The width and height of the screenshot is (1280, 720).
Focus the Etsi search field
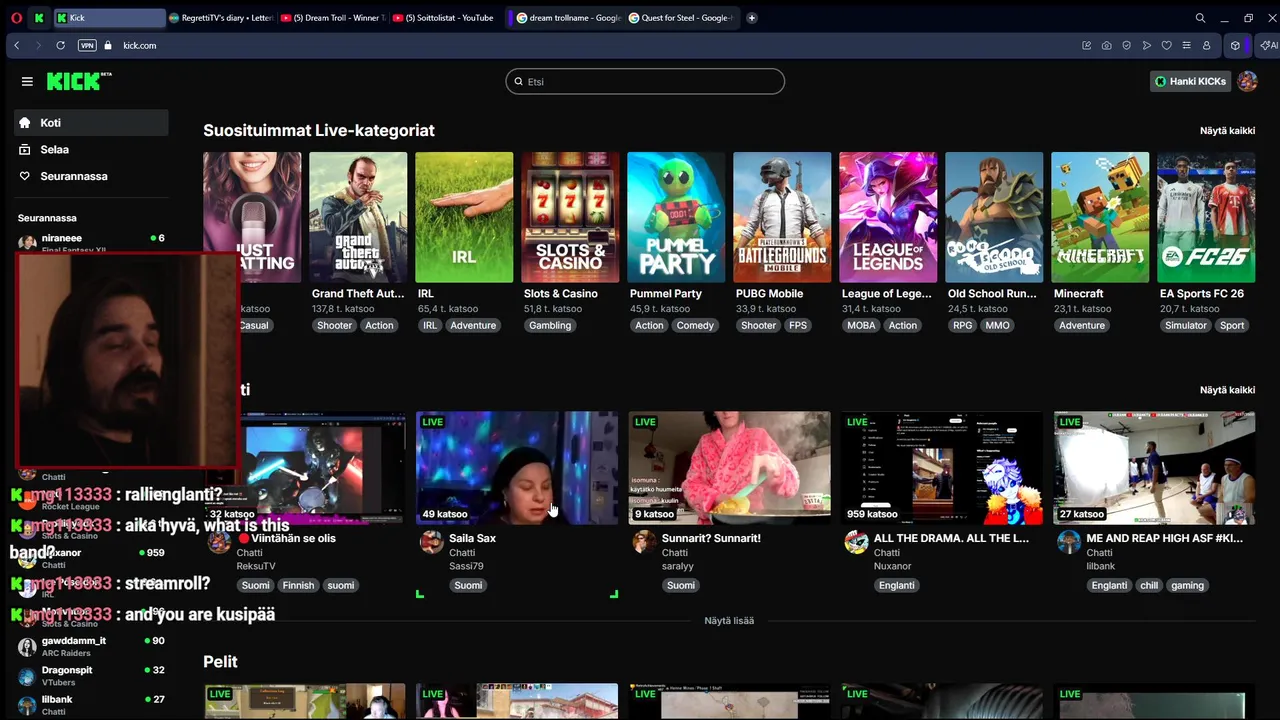click(645, 82)
